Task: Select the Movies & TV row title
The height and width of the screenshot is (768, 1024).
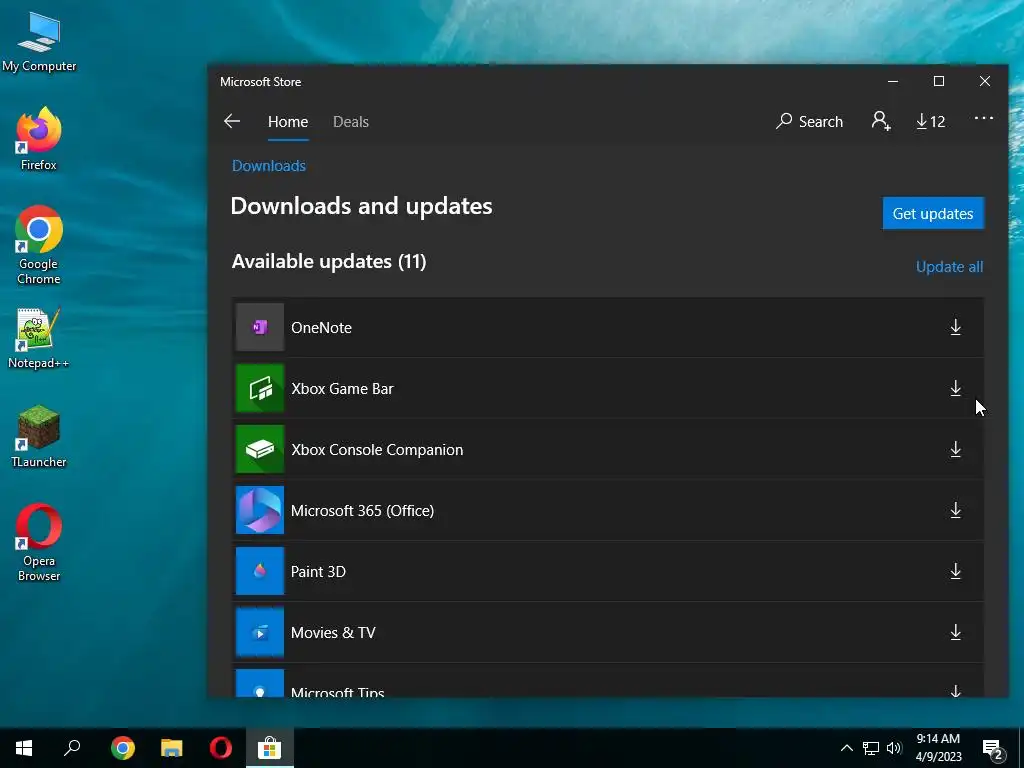Action: 333,633
